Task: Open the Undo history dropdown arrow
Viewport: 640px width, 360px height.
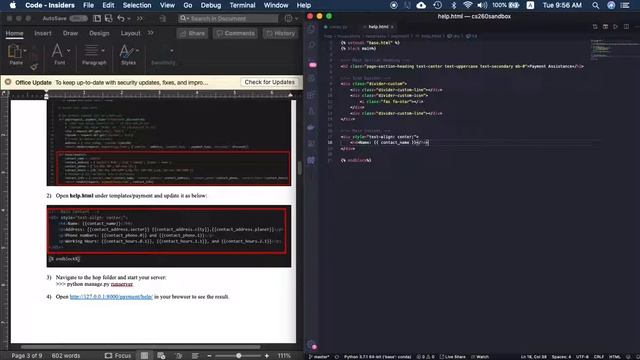Action: click(129, 19)
